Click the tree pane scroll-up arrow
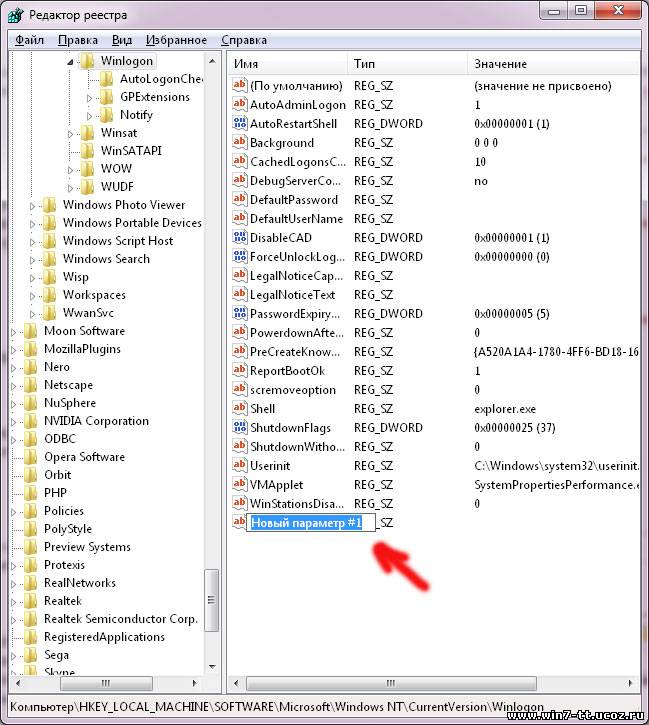This screenshot has height=725, width=649. (212, 61)
